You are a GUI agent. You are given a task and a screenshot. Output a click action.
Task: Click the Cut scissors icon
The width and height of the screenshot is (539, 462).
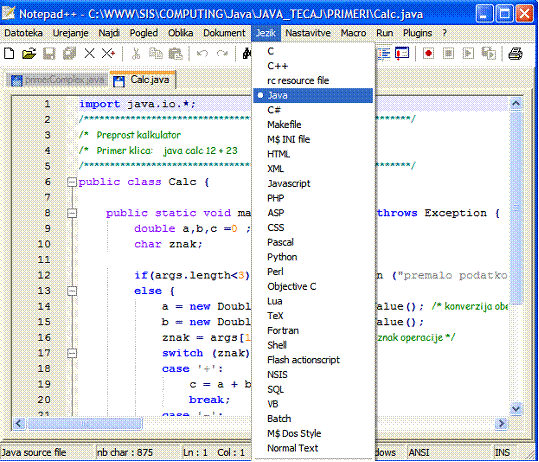[136, 54]
